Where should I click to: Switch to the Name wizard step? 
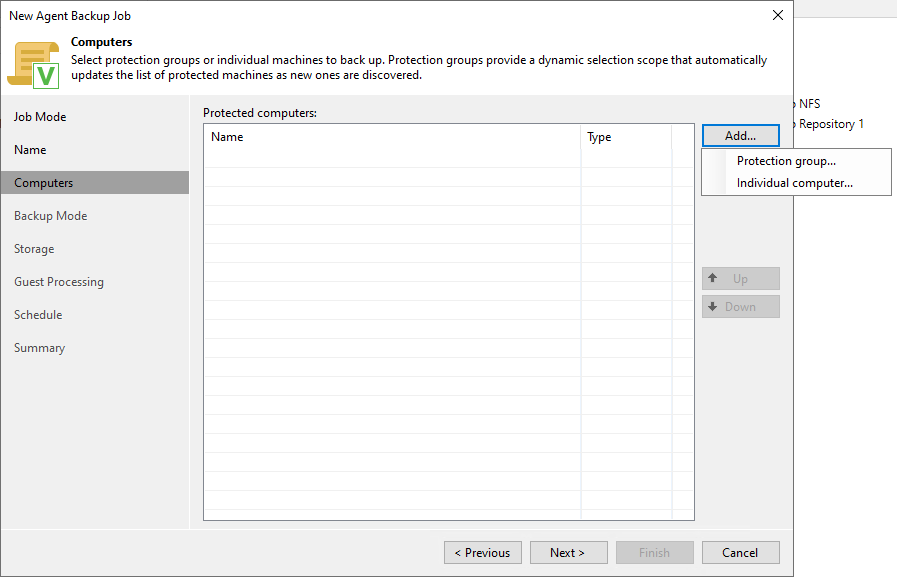click(x=30, y=150)
